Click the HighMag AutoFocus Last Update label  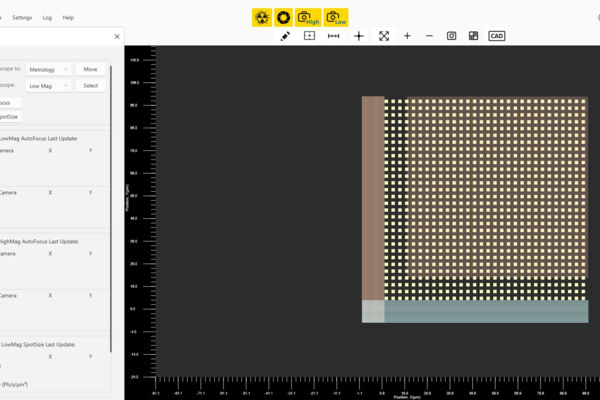(x=39, y=242)
